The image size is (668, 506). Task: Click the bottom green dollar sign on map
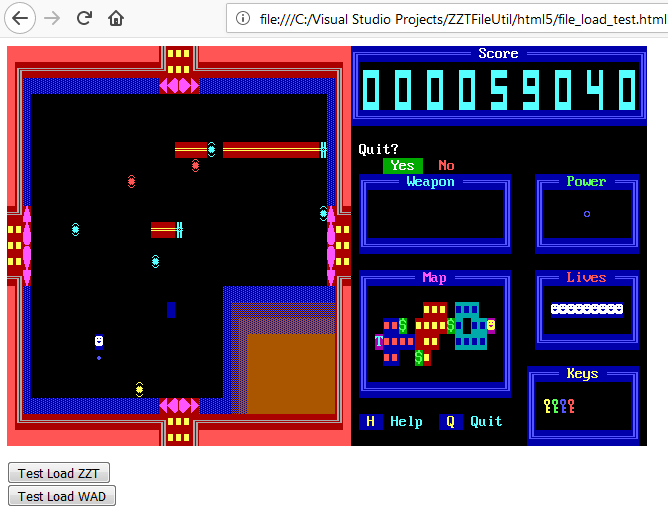(419, 357)
